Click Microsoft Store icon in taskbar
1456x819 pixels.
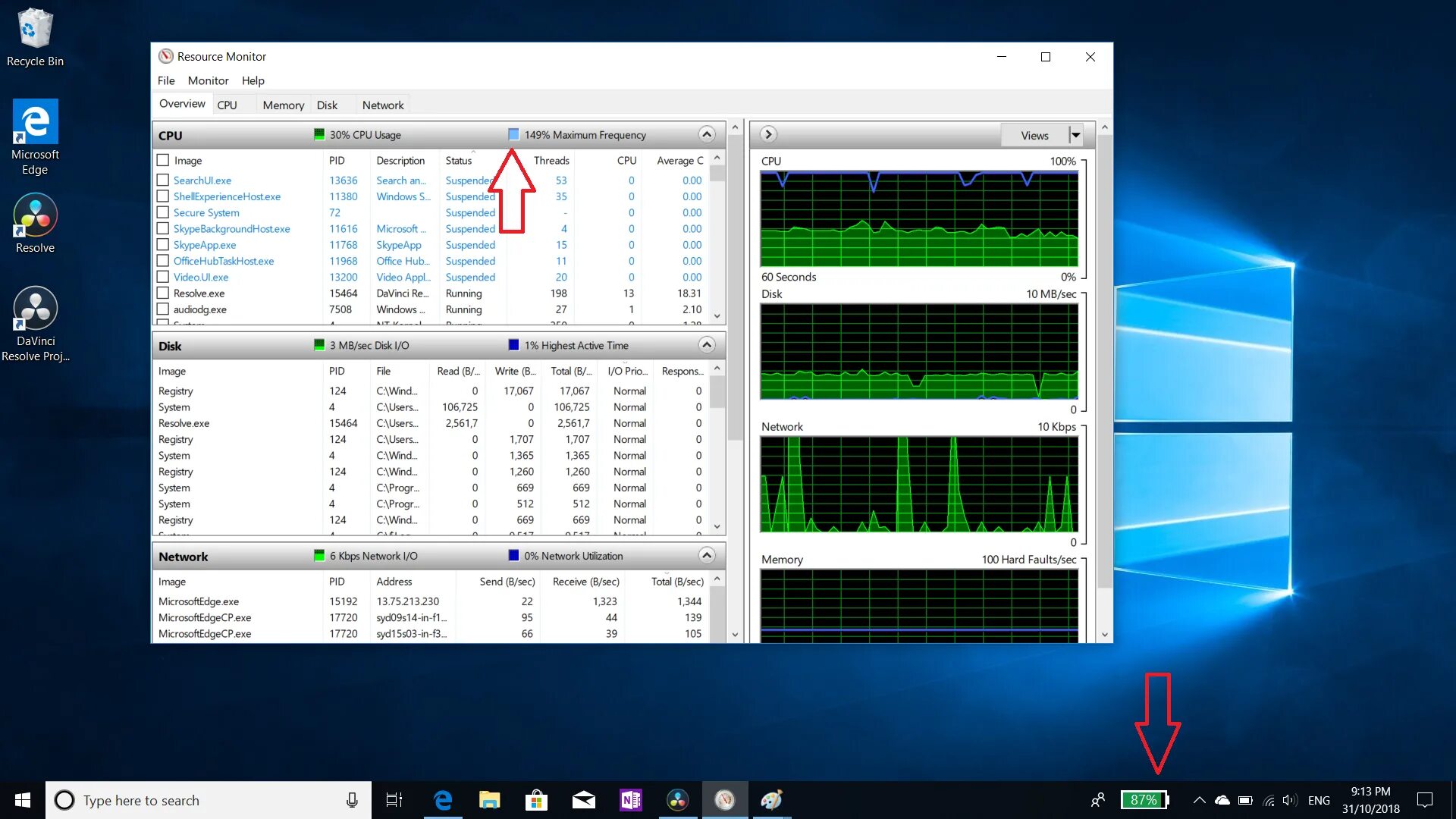tap(536, 799)
